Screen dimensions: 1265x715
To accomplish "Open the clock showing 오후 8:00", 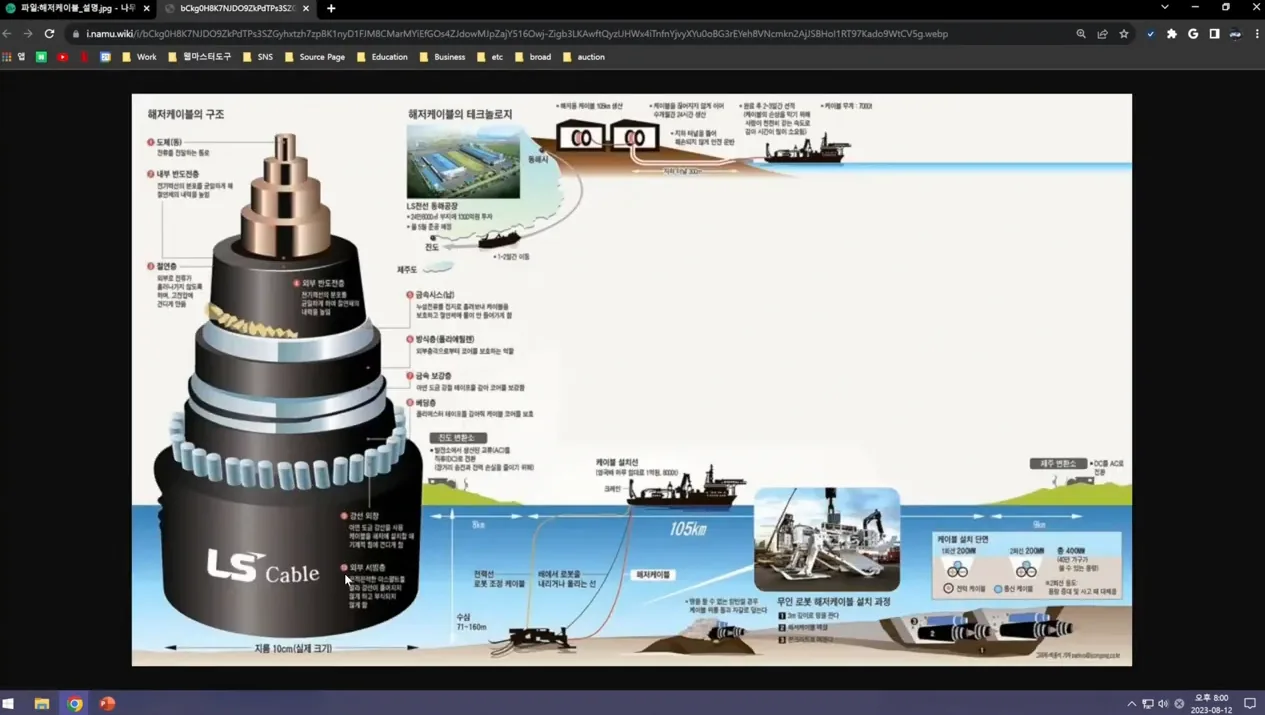I will click(x=1212, y=703).
